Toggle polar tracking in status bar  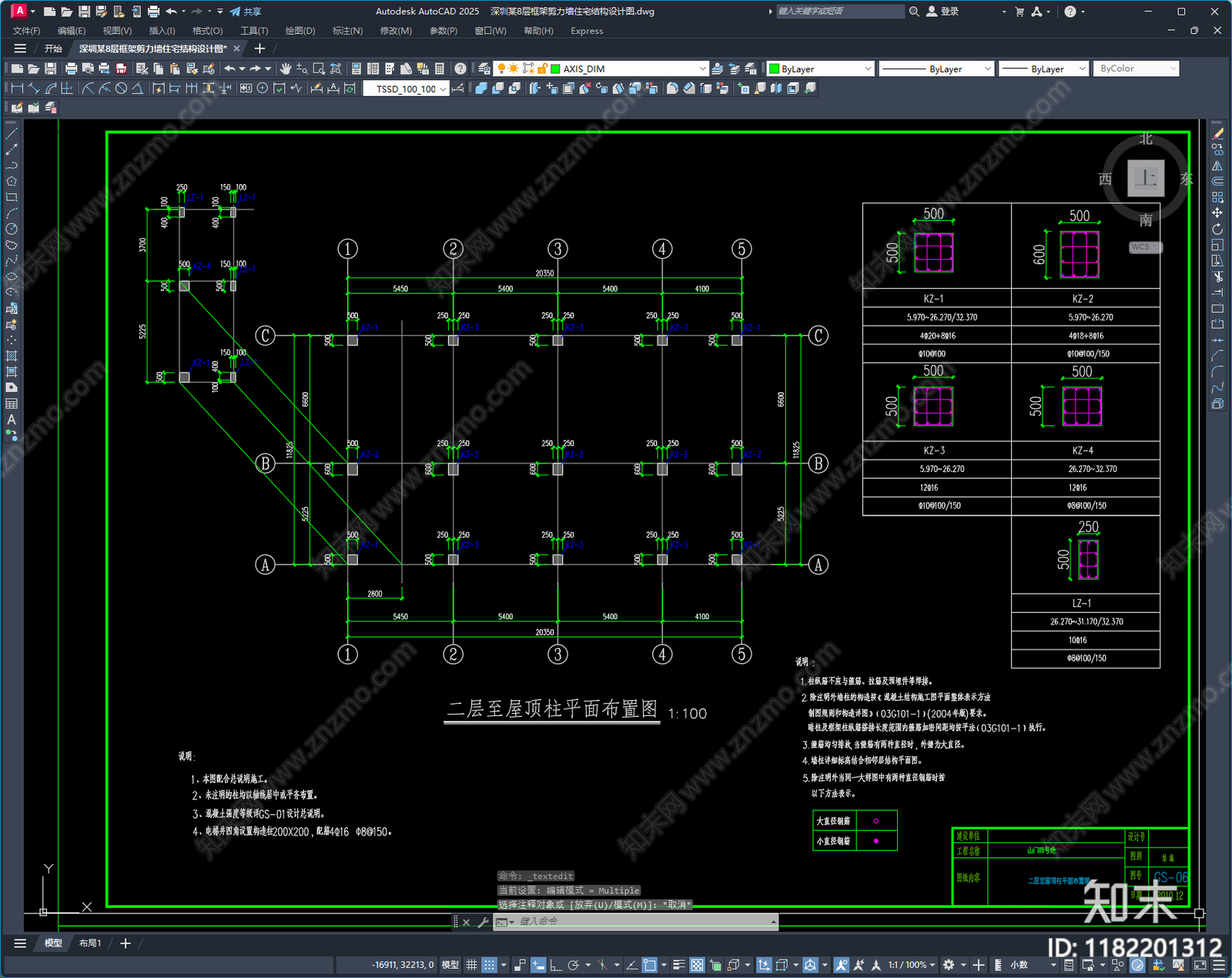[573, 965]
